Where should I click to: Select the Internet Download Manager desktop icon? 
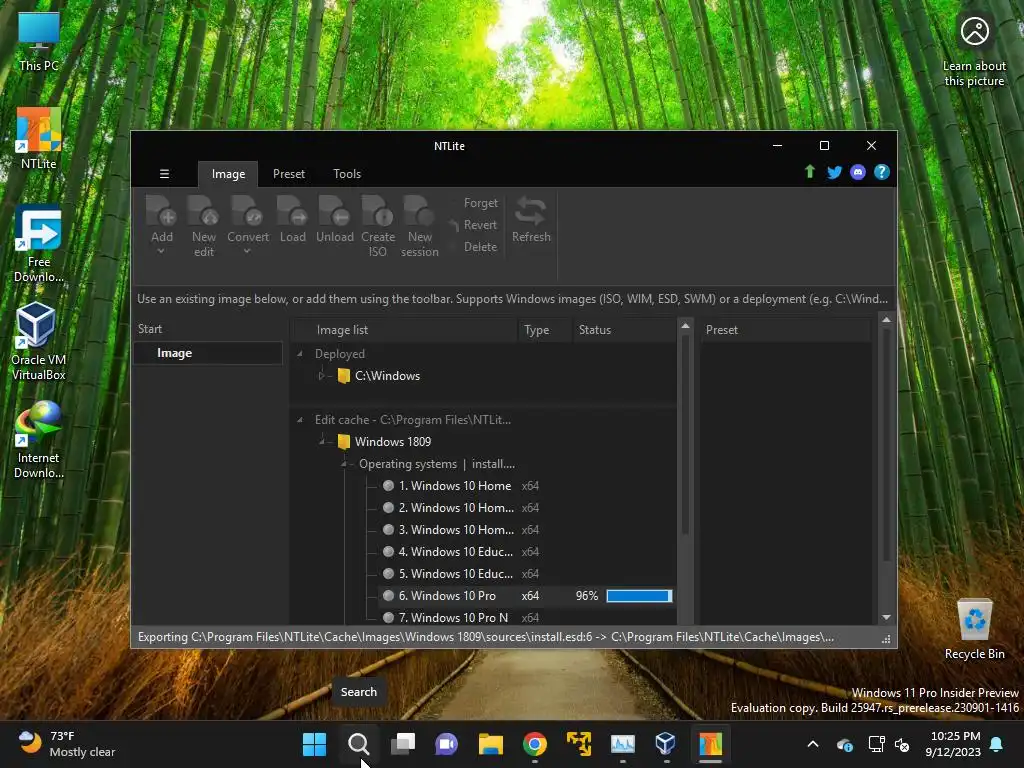click(39, 440)
